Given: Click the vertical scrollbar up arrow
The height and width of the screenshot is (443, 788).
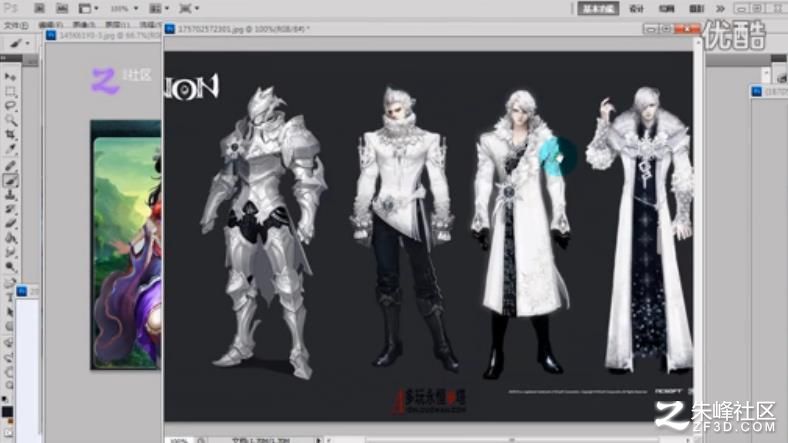Looking at the screenshot, I should pos(698,43).
